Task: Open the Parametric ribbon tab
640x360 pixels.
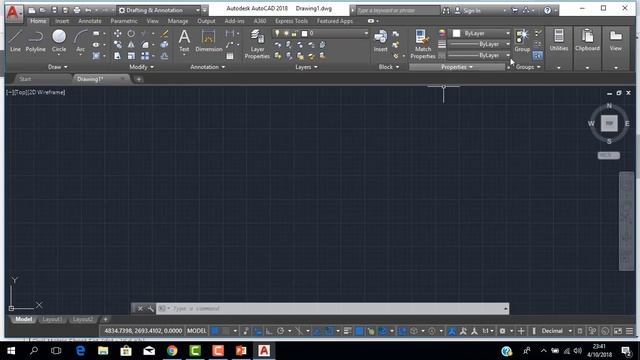Action: coord(124,21)
